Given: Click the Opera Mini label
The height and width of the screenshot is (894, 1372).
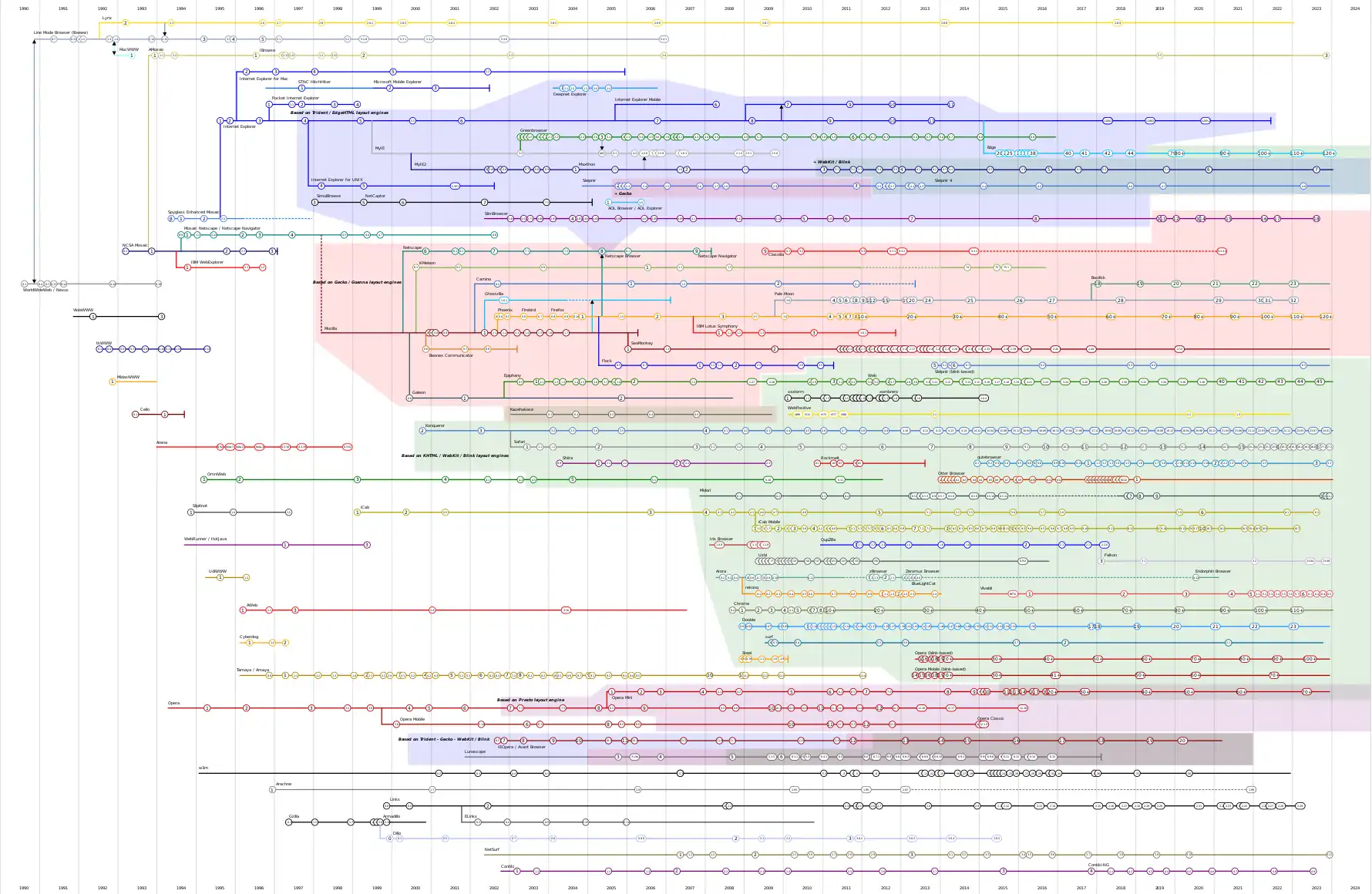Looking at the screenshot, I should click(621, 697).
